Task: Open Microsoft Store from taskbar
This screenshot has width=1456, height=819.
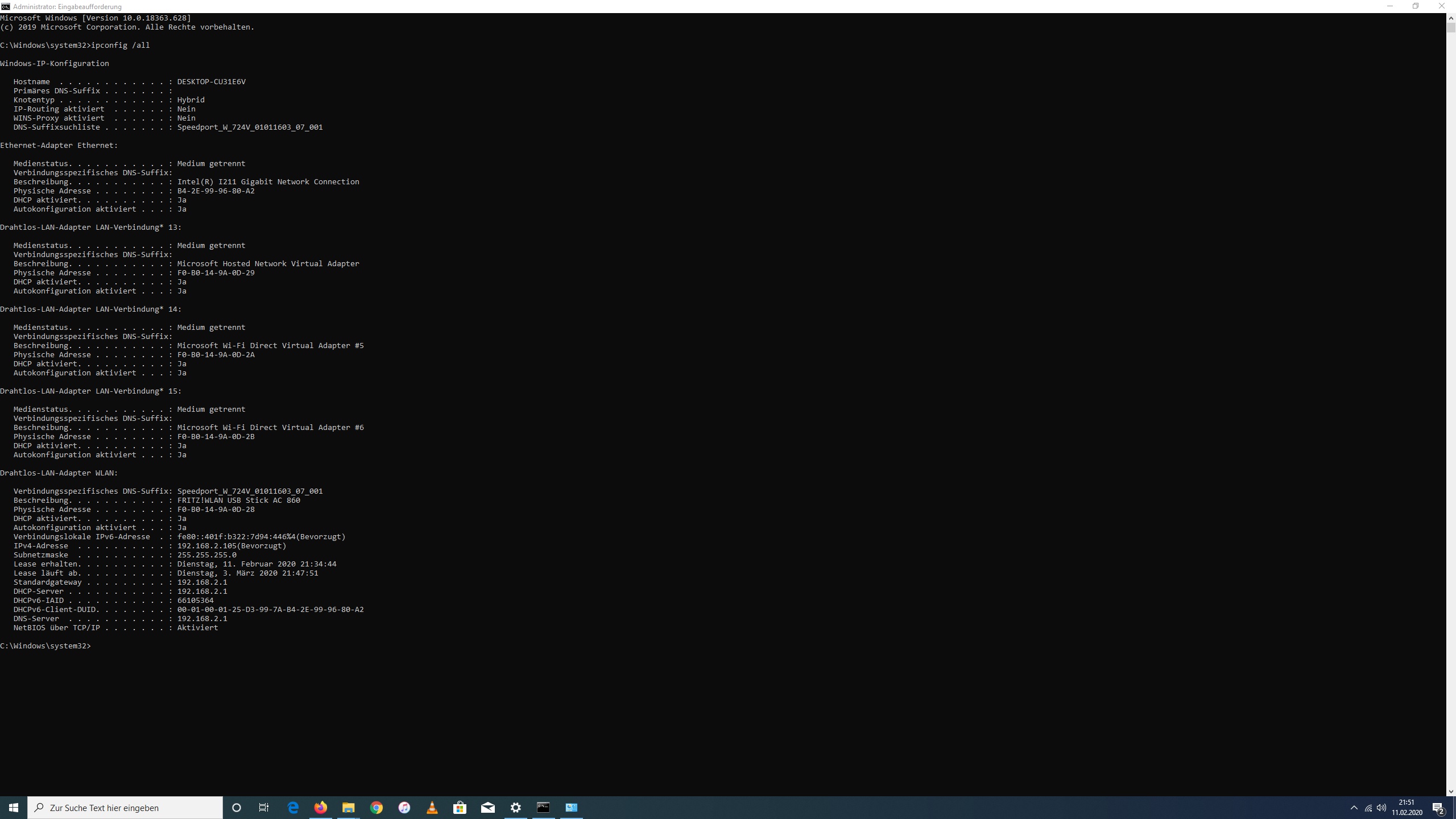Action: pyautogui.click(x=460, y=808)
